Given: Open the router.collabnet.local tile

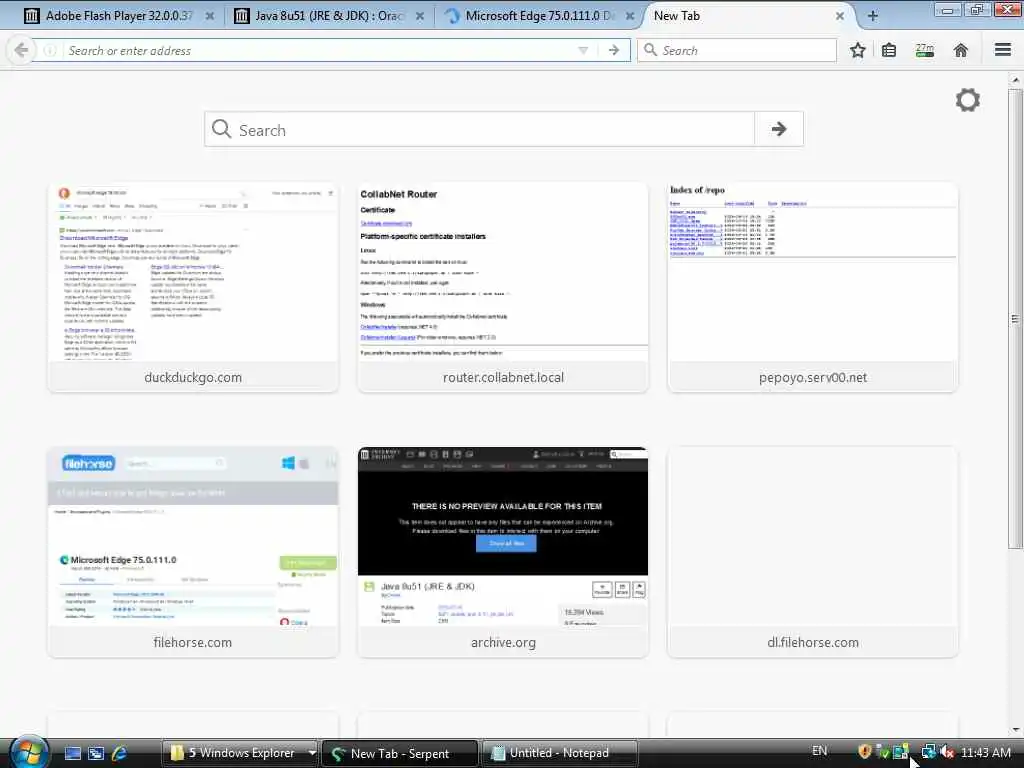Looking at the screenshot, I should 503,287.
